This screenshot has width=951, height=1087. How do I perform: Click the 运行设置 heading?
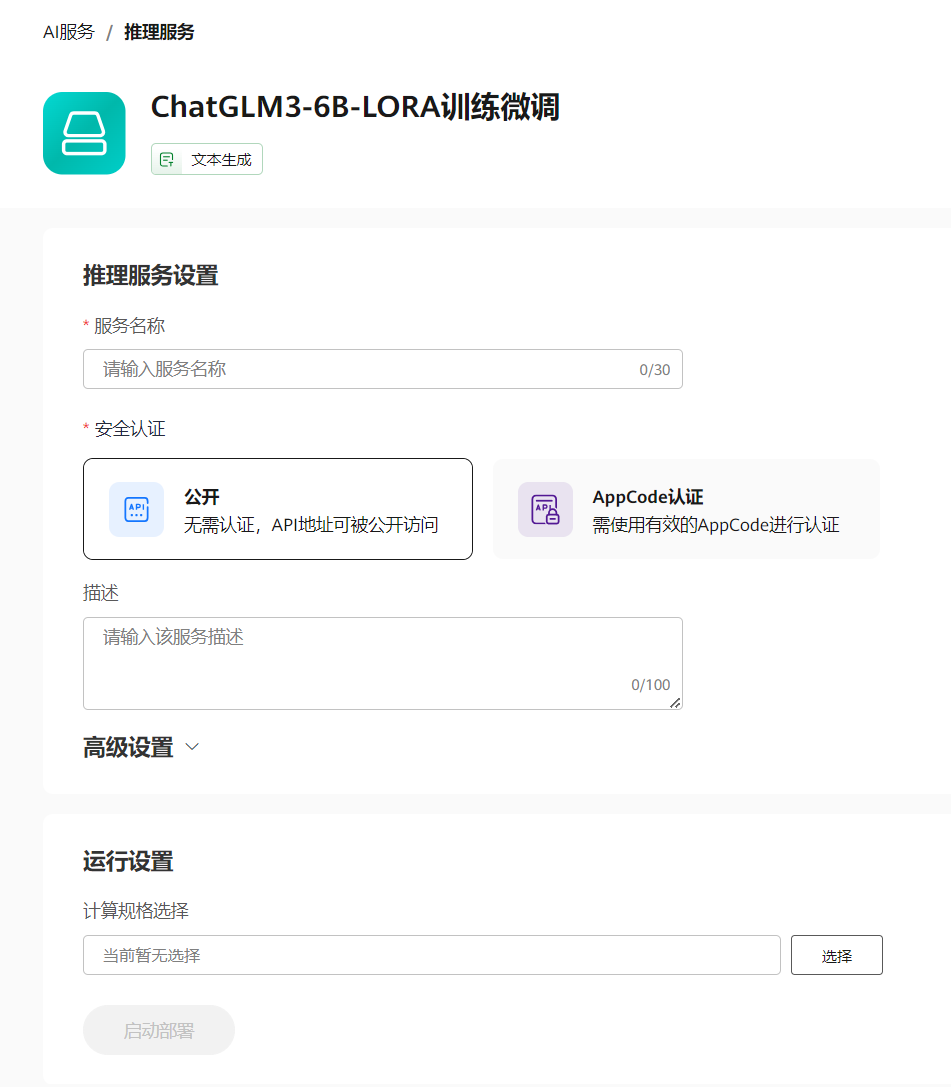[x=128, y=861]
